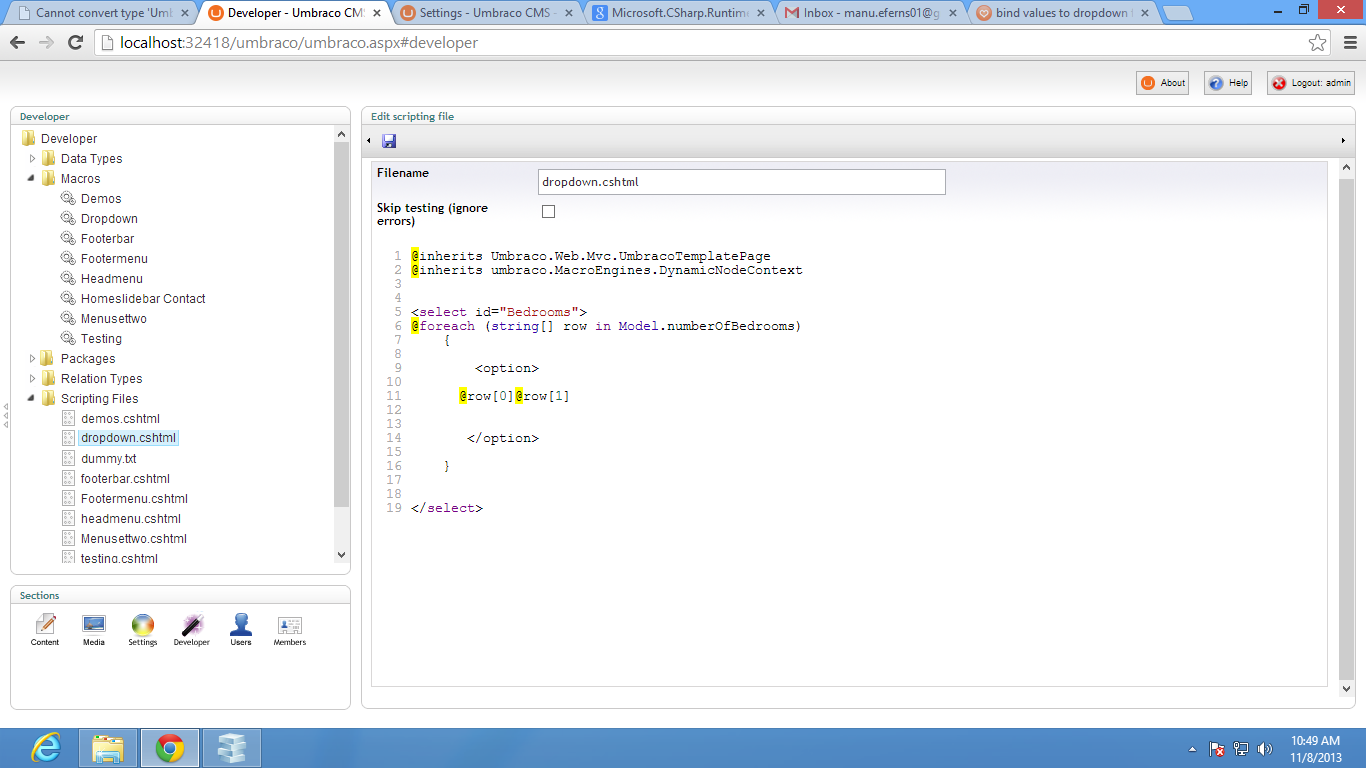Open the Settings section icon

[143, 630]
